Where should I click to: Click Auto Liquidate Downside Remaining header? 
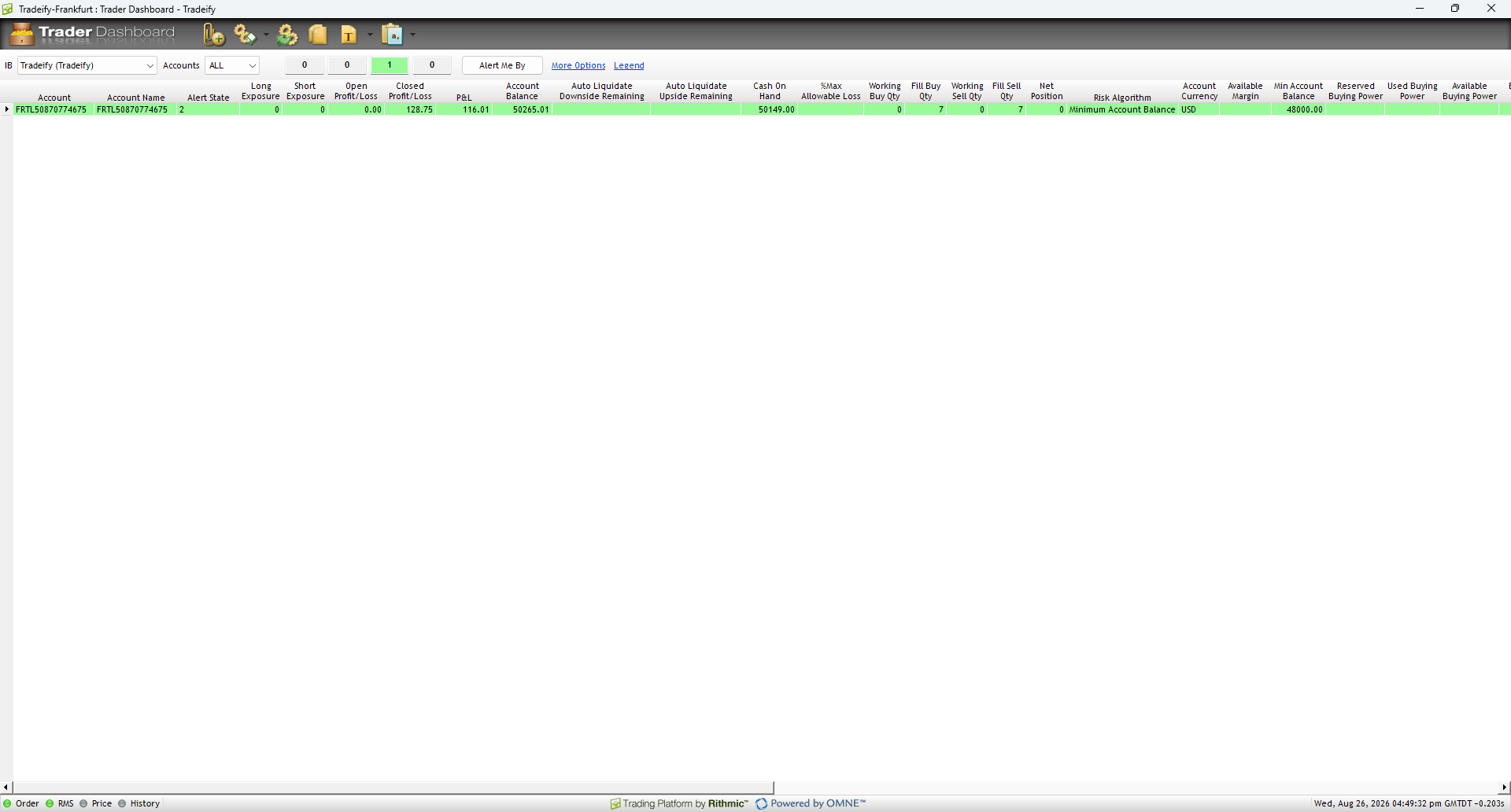pos(602,91)
